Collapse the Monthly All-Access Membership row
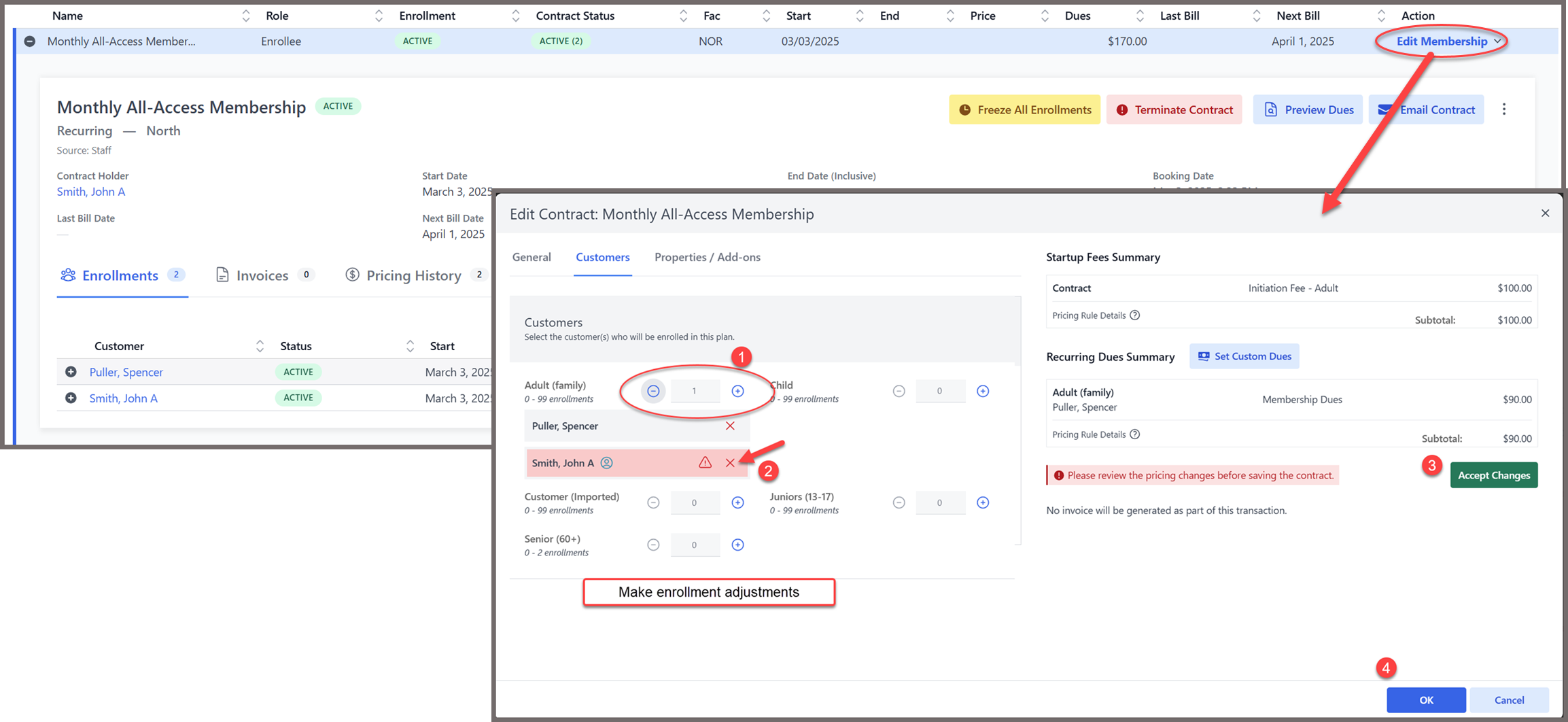The image size is (1568, 722). pyautogui.click(x=29, y=41)
